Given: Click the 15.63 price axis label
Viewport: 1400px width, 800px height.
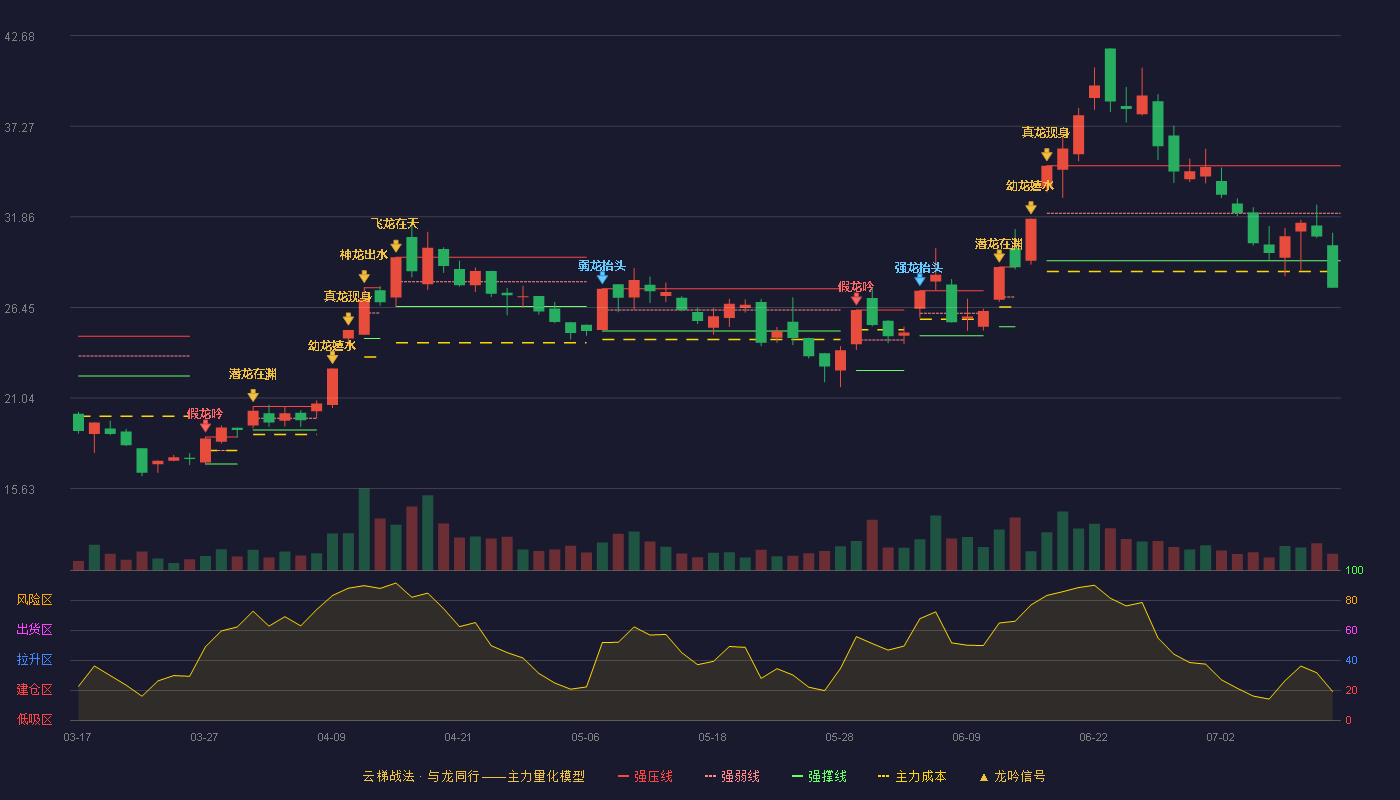Looking at the screenshot, I should coord(20,490).
